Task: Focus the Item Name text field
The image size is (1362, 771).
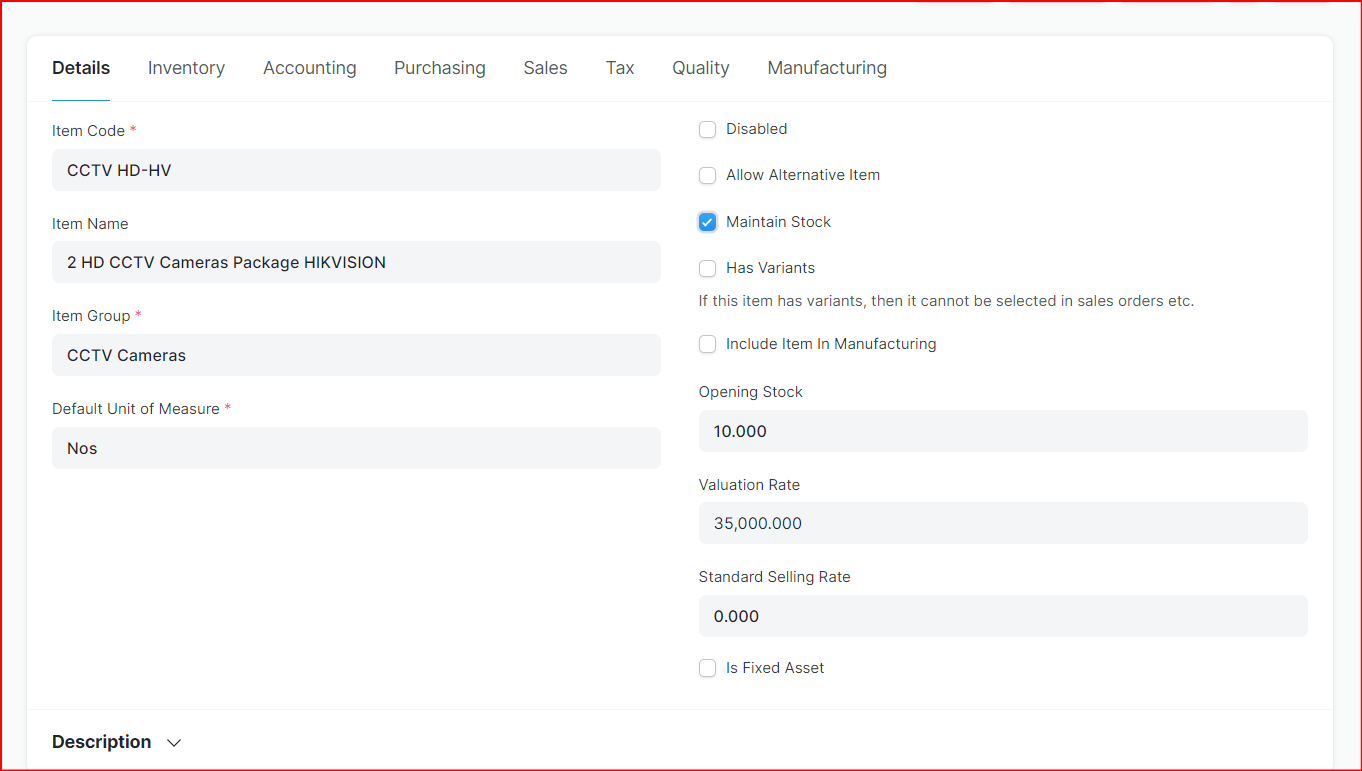Action: [x=356, y=262]
